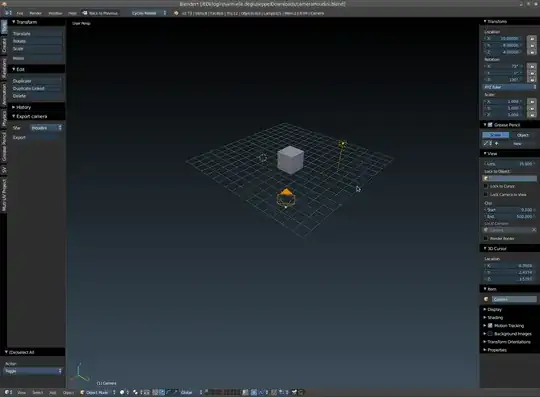Click the Mirror button
The image size is (540, 397).
click(x=37, y=58)
